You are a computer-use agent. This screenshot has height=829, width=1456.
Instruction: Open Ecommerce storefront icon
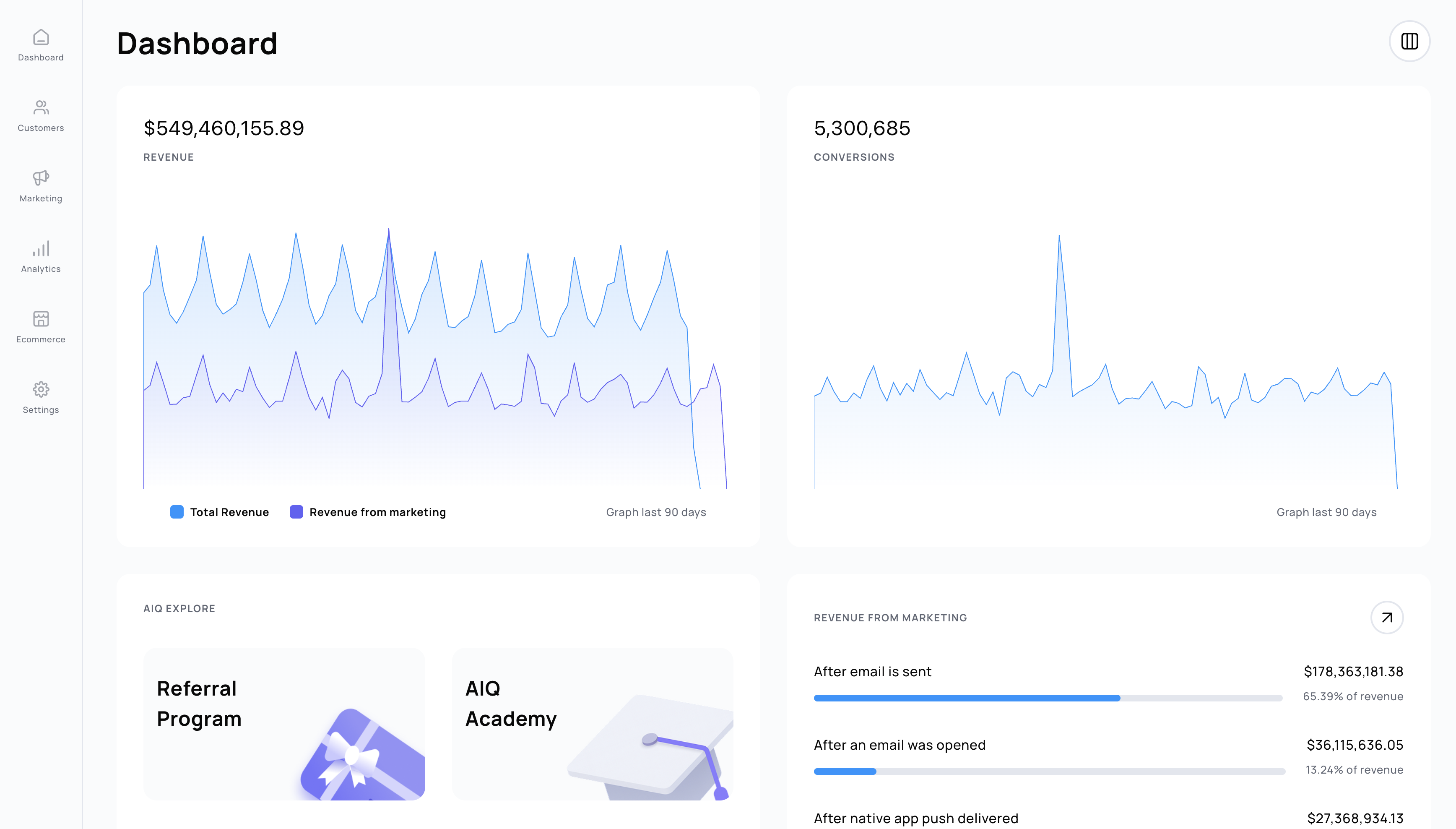coord(40,319)
